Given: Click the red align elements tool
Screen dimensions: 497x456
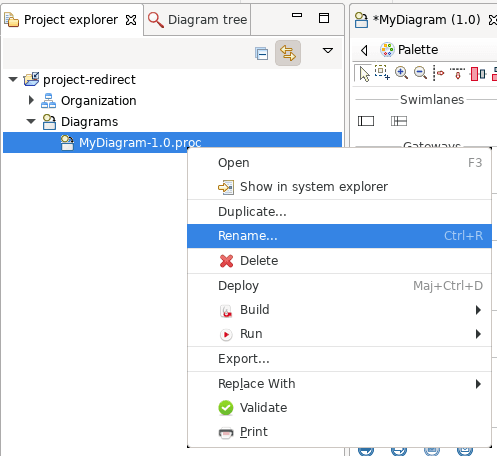Looking at the screenshot, I should 478,74.
